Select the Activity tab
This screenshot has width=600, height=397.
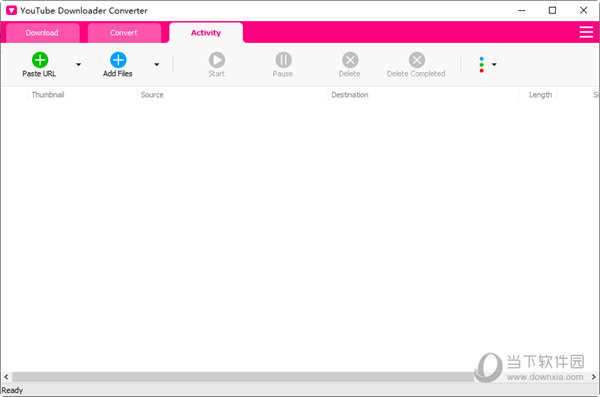(x=206, y=33)
